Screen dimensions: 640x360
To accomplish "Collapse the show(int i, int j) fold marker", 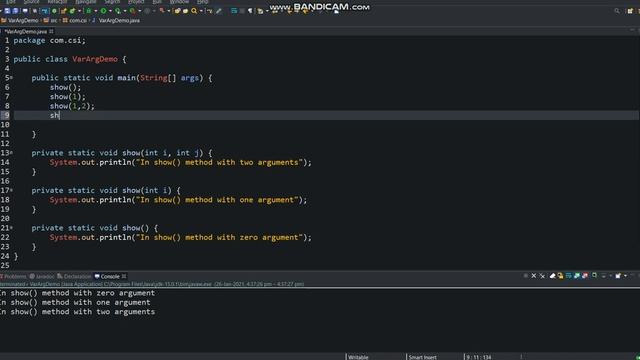I will click(x=11, y=153).
